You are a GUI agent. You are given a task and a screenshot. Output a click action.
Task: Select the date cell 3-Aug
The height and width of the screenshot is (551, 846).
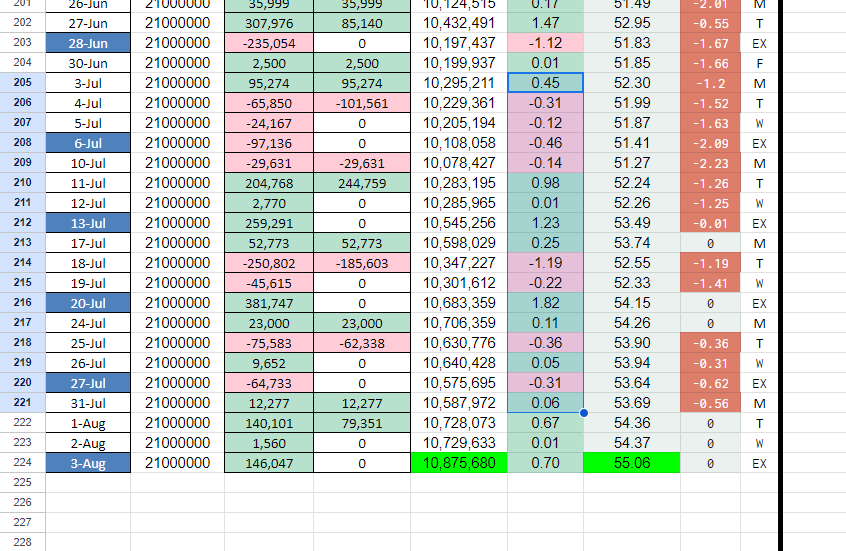[88, 463]
